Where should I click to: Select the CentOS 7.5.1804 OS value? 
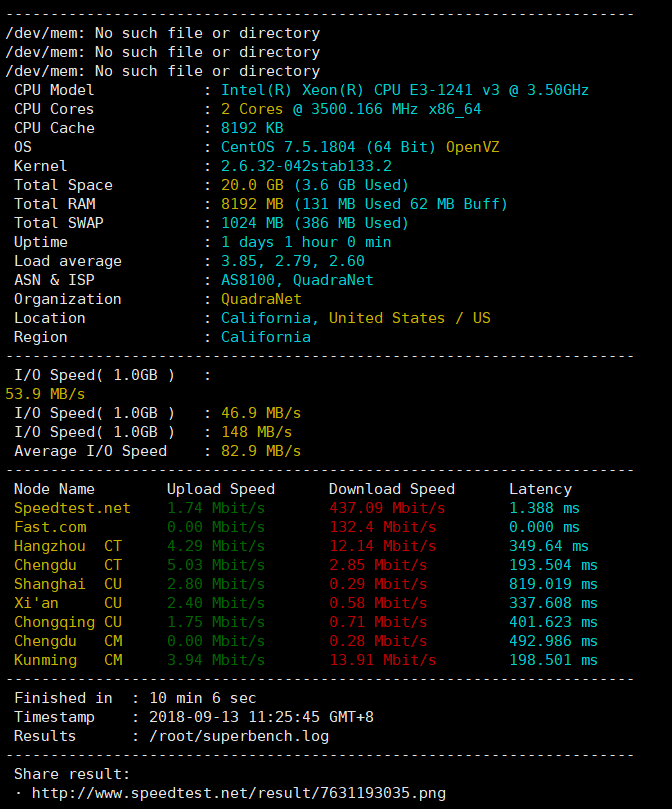328,147
